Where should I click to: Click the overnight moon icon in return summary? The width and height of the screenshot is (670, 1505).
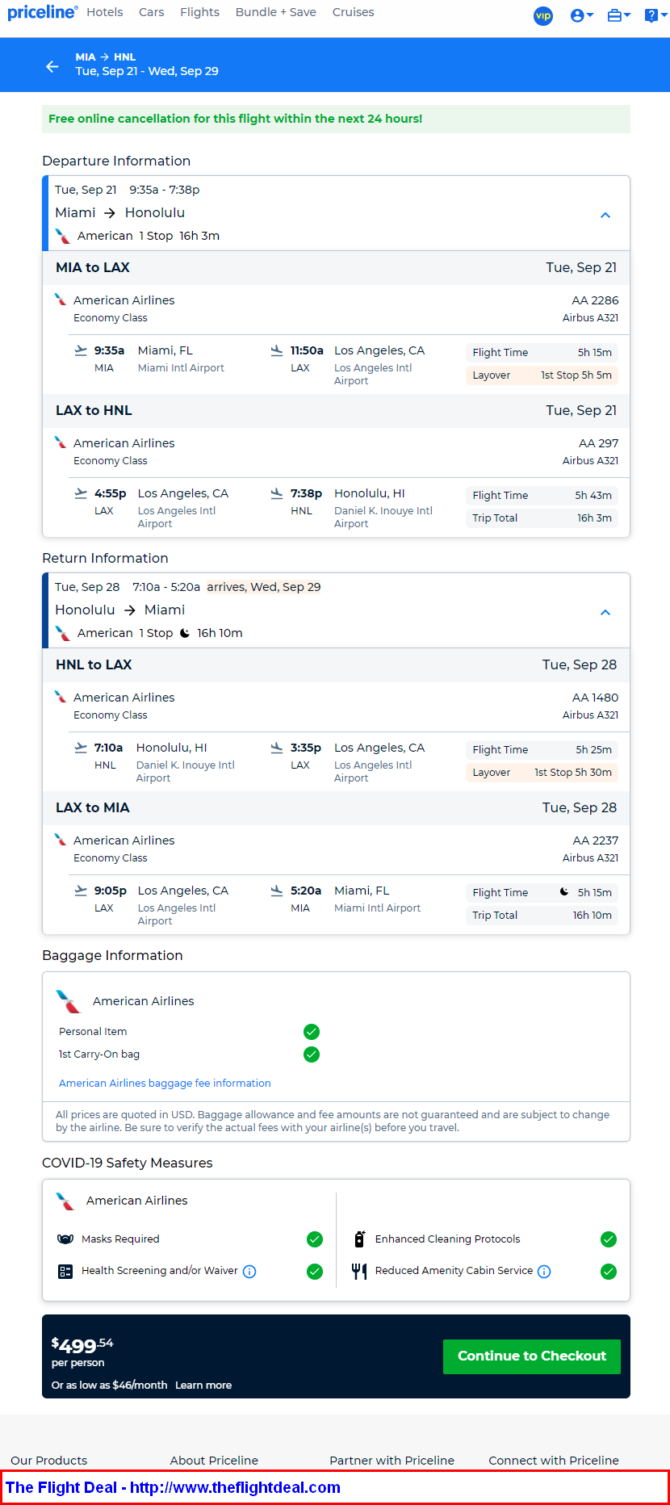click(184, 633)
